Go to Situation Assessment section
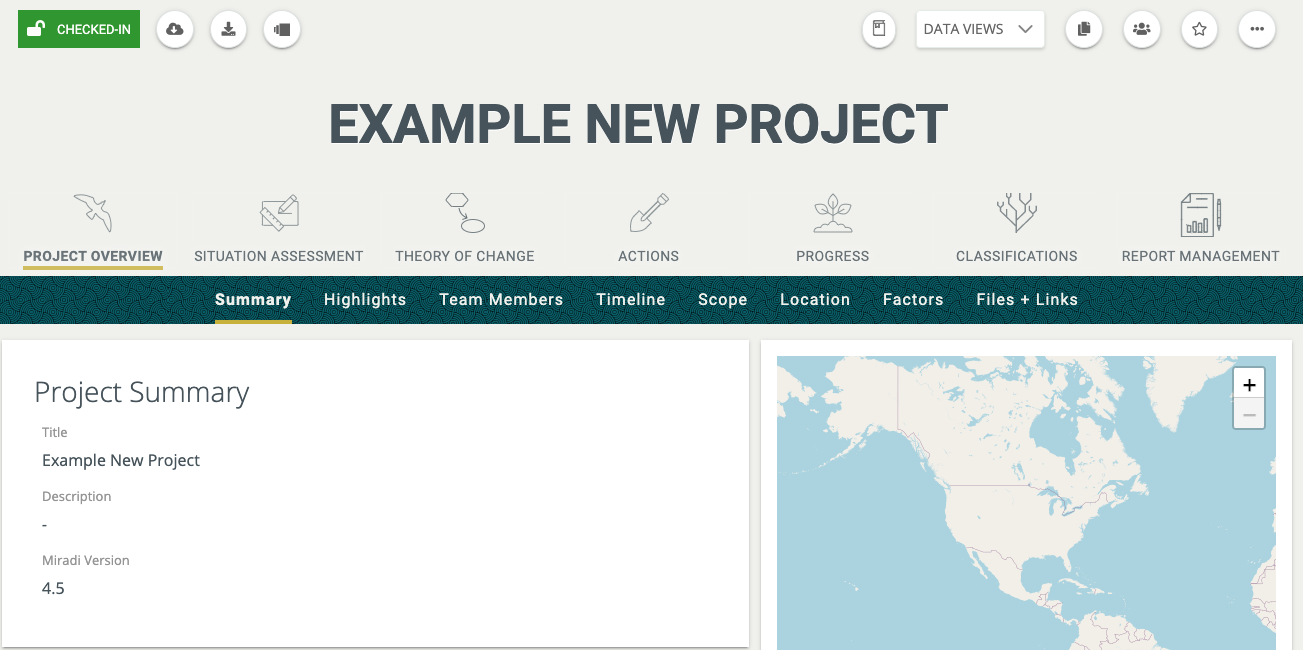 [279, 230]
